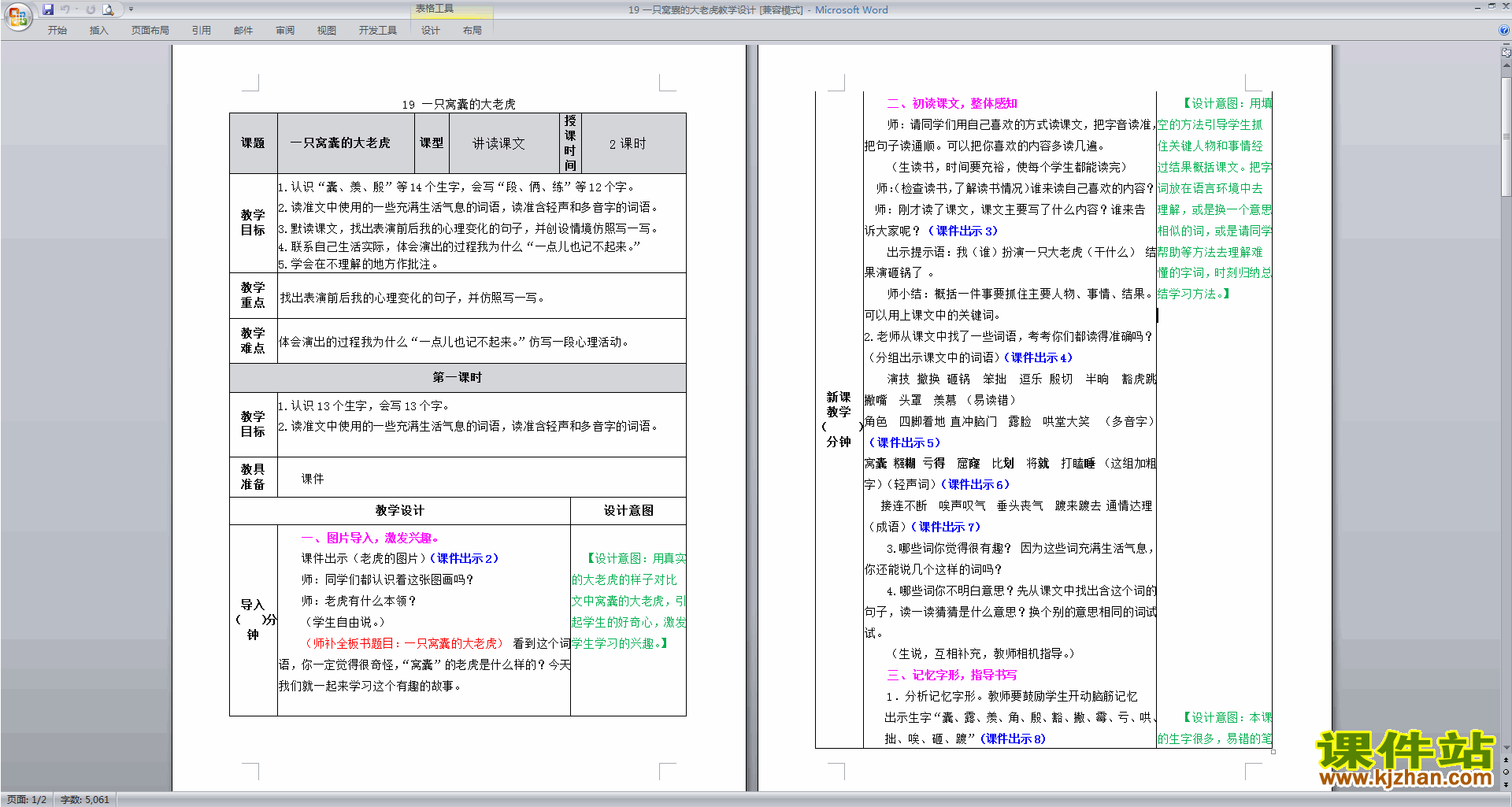Expand the Customize Quick Access Toolbar menu
The height and width of the screenshot is (807, 1512).
coord(131,9)
